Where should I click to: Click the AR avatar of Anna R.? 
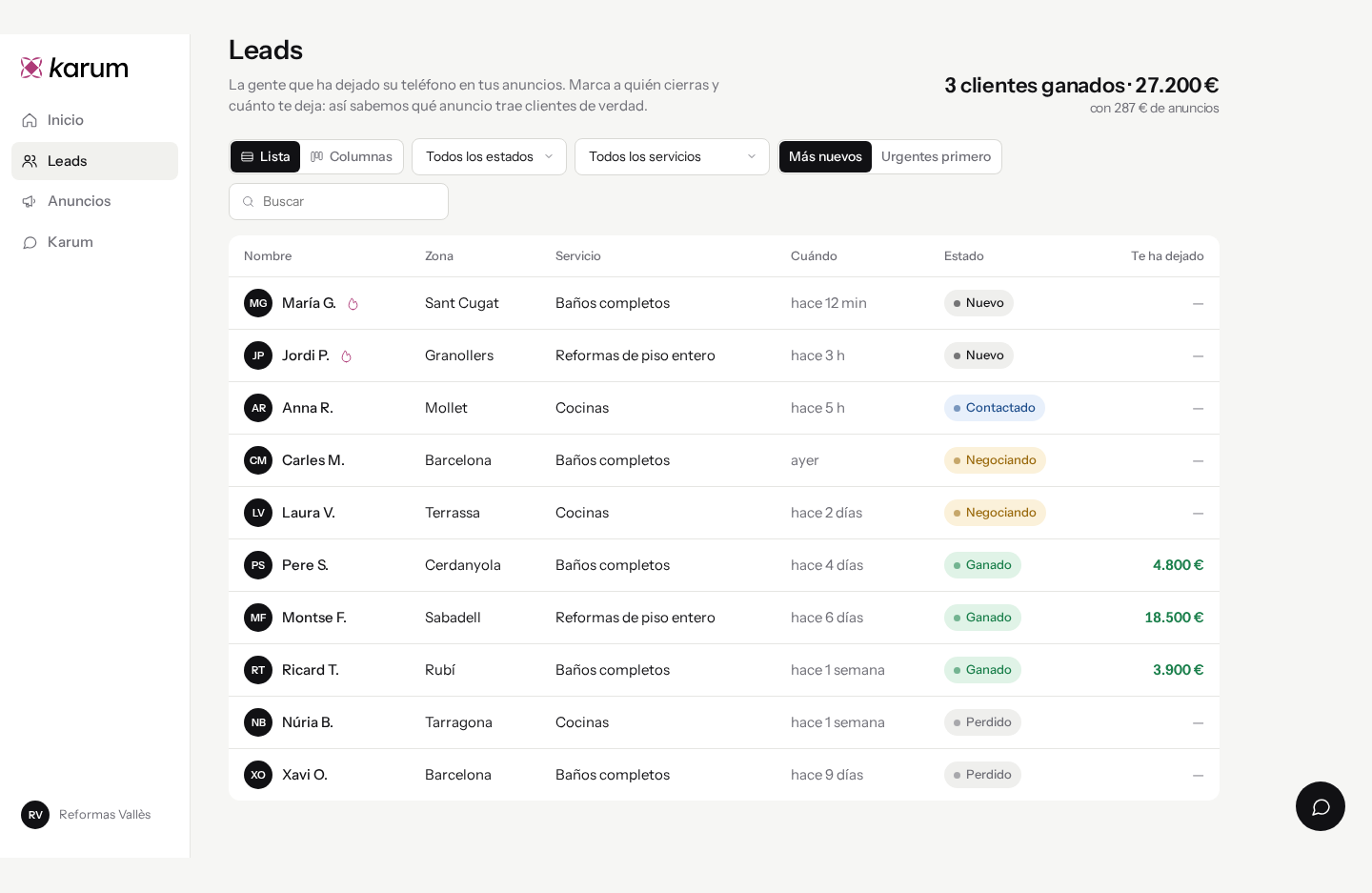click(258, 408)
